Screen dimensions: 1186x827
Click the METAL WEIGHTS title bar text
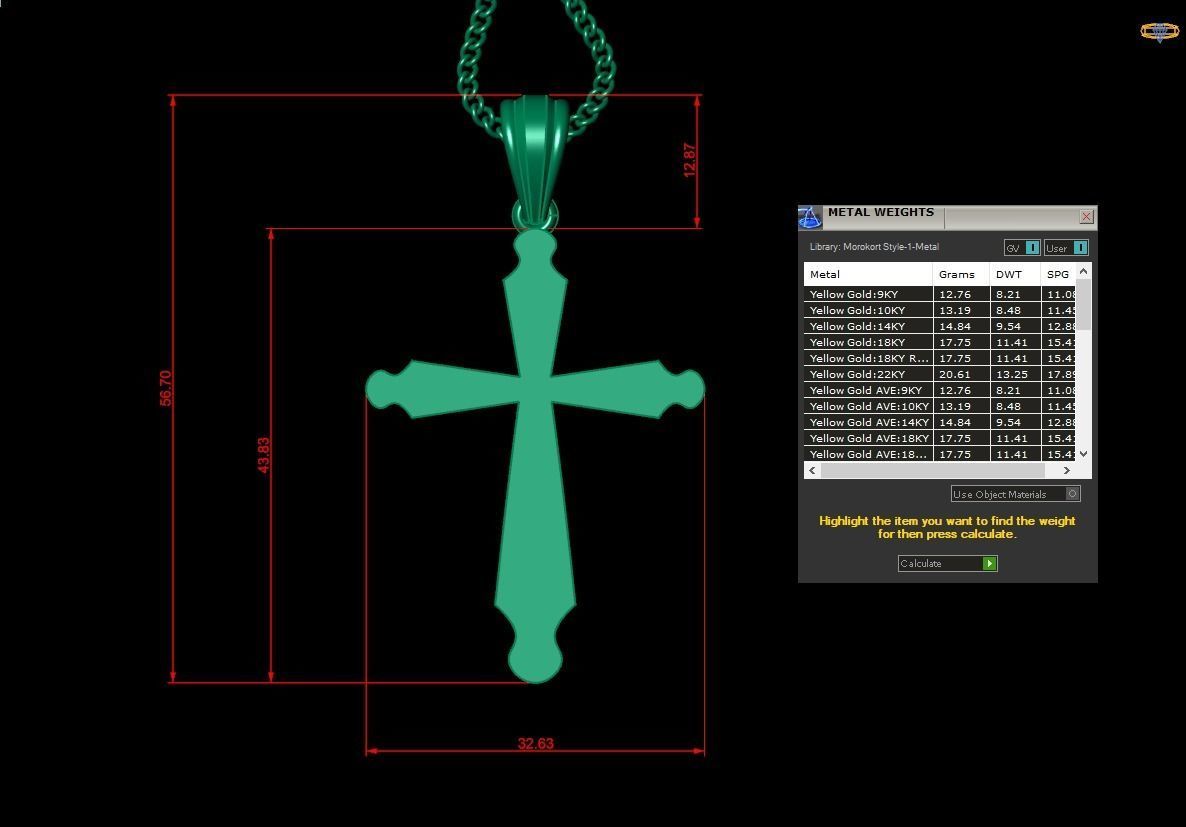(x=880, y=212)
